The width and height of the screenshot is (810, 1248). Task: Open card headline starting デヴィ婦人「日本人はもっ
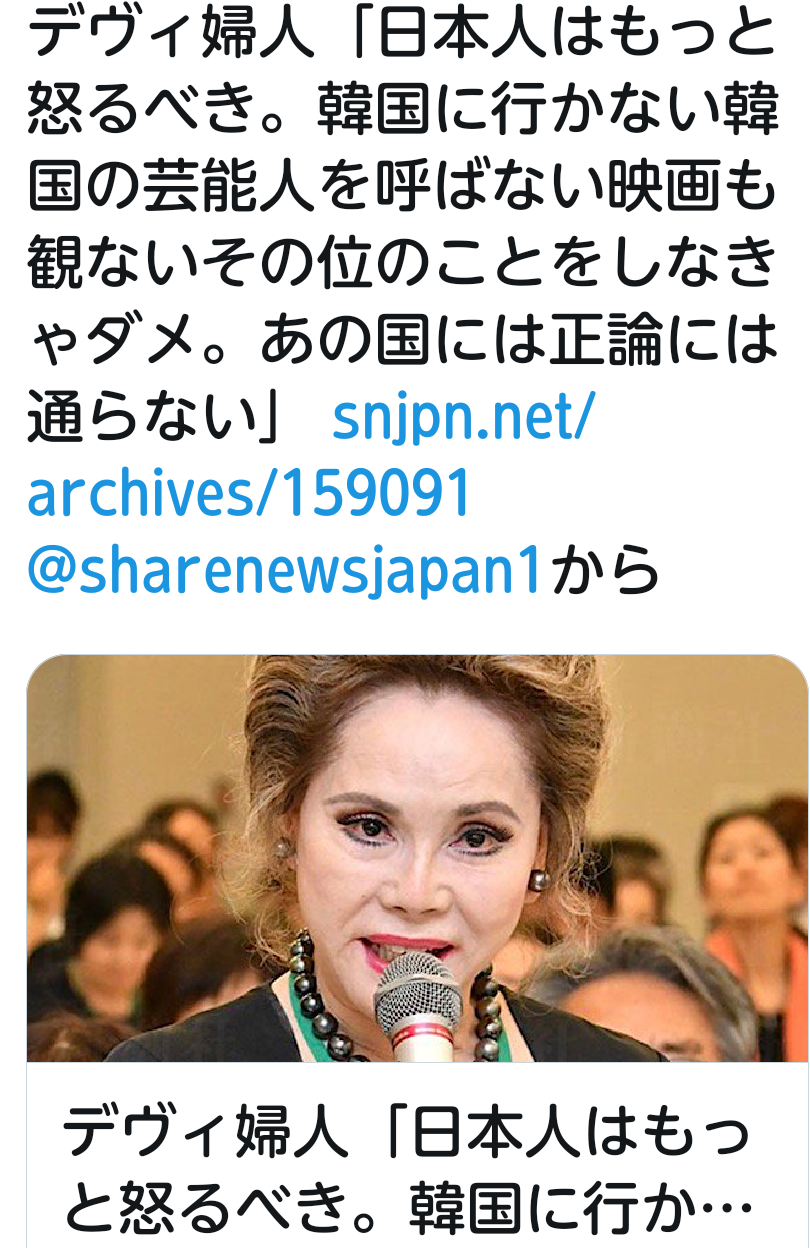406,1133
